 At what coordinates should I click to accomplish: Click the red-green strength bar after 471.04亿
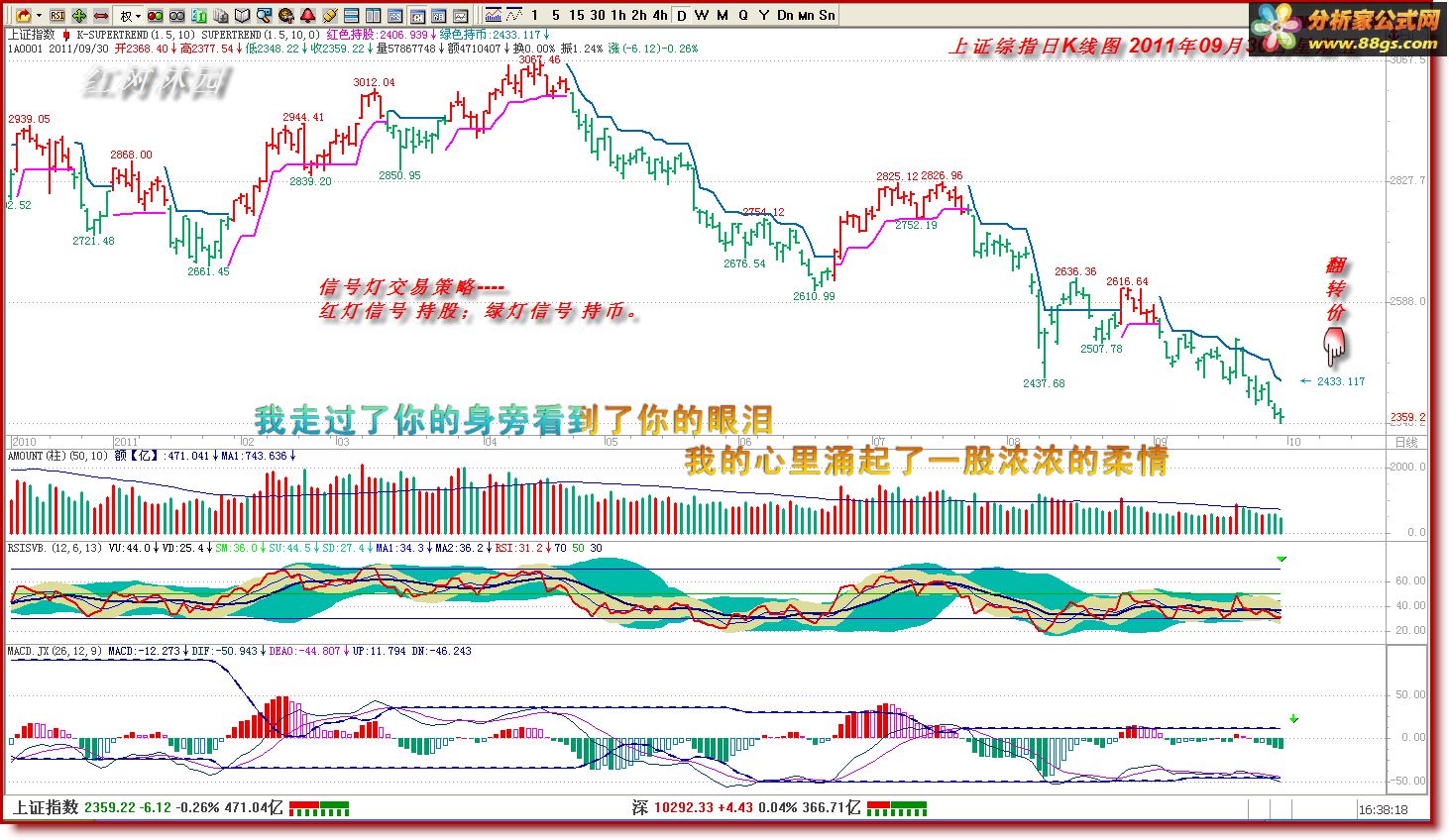(x=318, y=808)
